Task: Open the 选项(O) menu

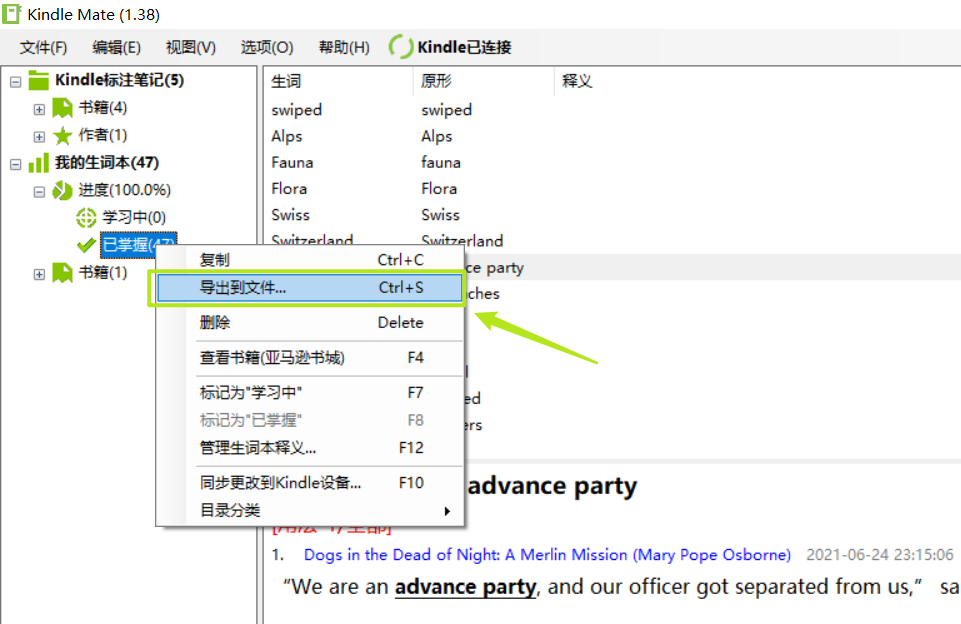Action: pos(267,47)
